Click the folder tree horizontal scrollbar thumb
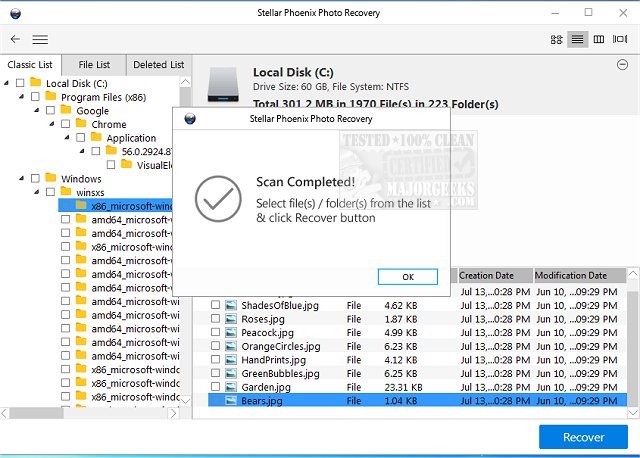This screenshot has width=640, height=458. [37, 414]
